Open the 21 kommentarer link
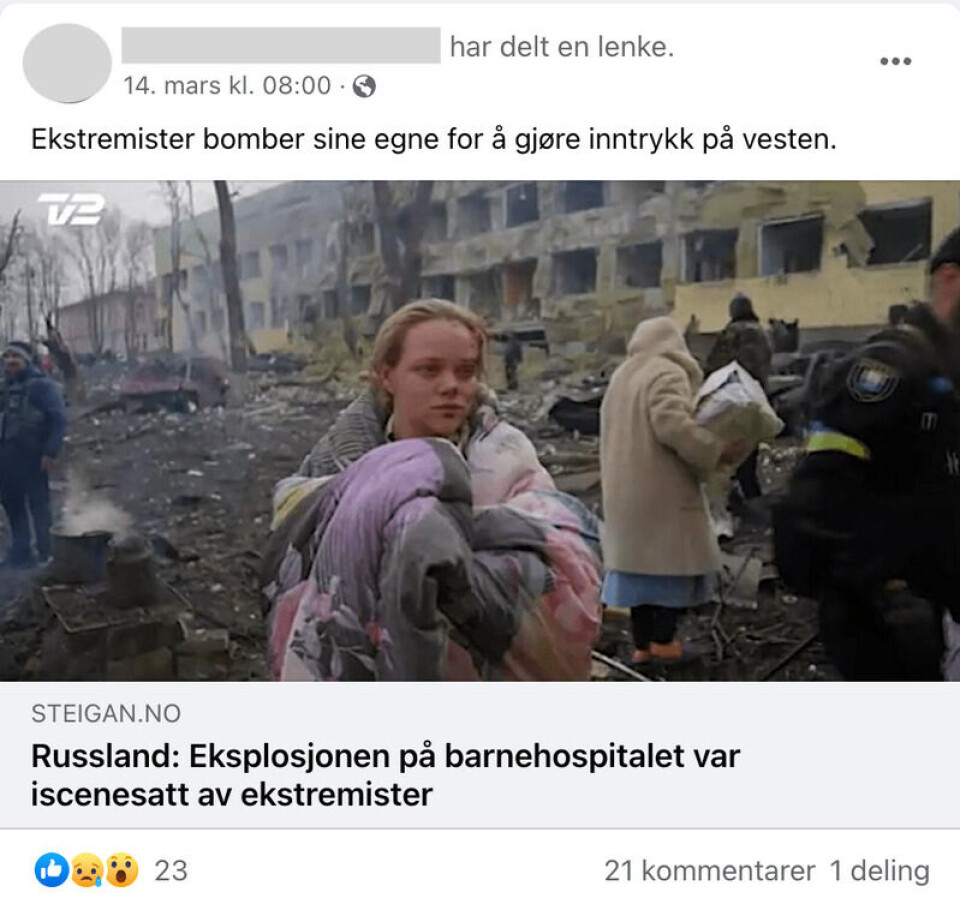 point(710,870)
